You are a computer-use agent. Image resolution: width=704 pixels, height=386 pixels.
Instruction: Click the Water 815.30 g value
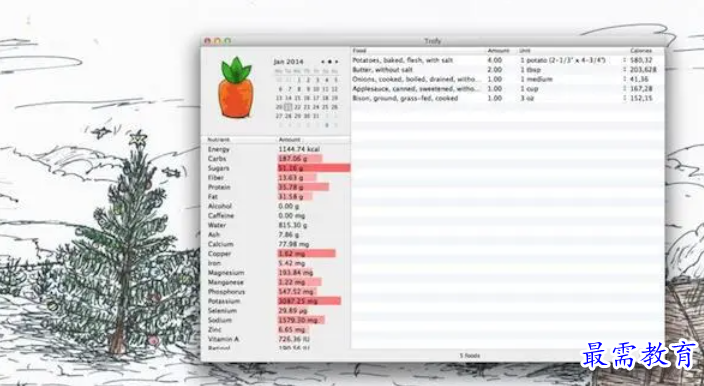pos(293,225)
